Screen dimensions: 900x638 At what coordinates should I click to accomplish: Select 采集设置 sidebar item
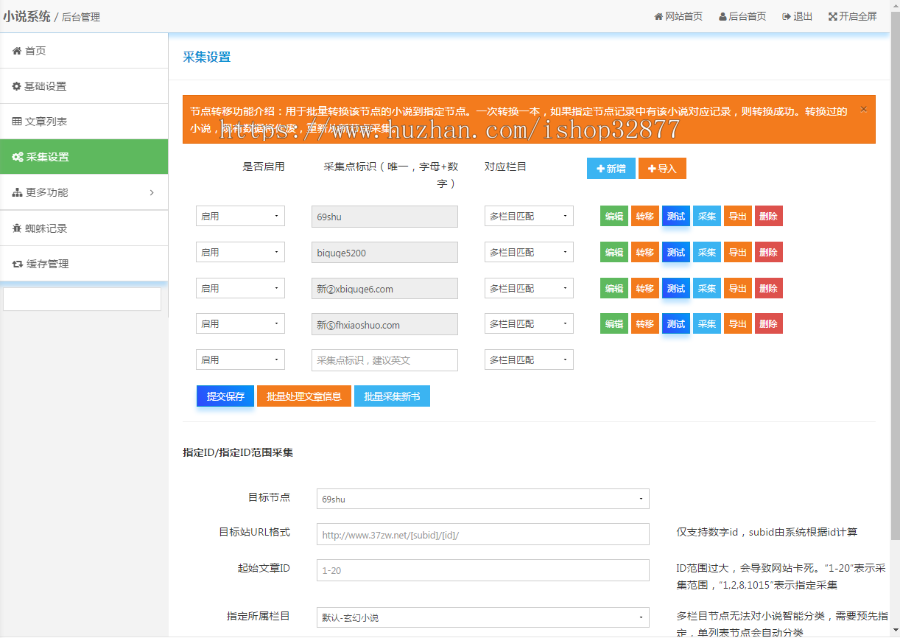coord(84,157)
